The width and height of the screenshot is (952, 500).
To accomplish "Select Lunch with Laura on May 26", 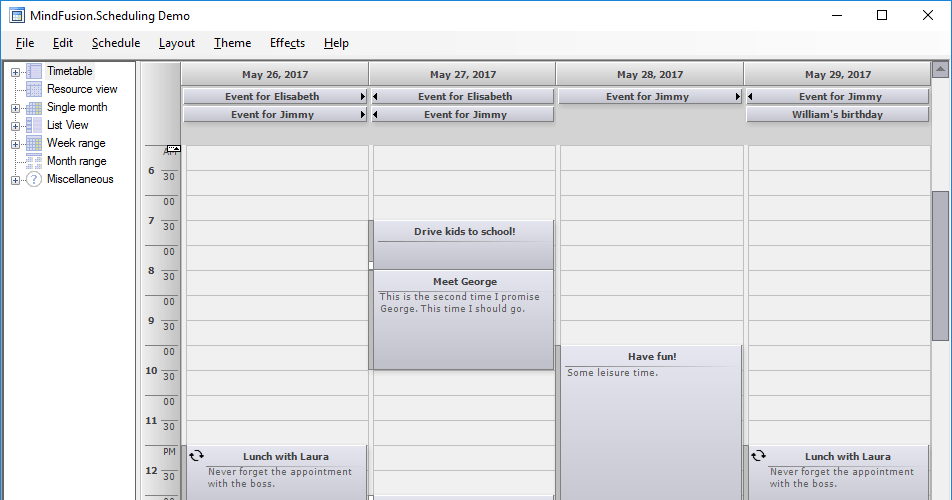I will (276, 473).
